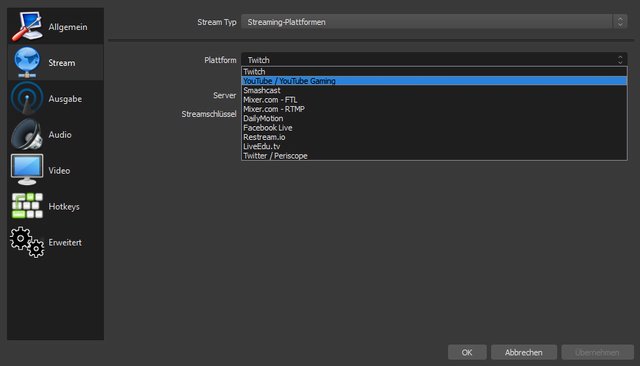Select Facebook Live platform

click(434, 128)
